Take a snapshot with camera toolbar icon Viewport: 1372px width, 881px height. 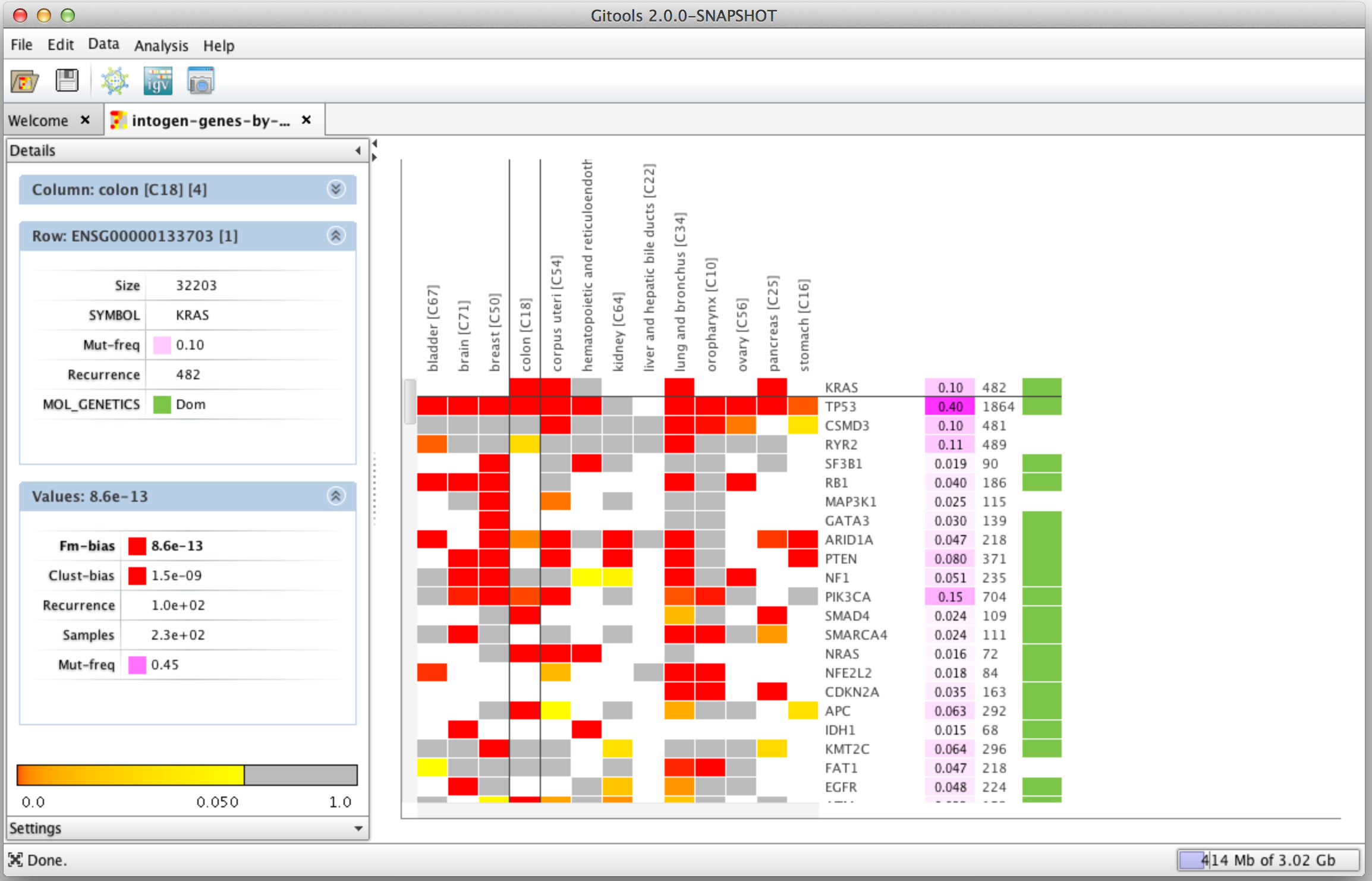200,81
